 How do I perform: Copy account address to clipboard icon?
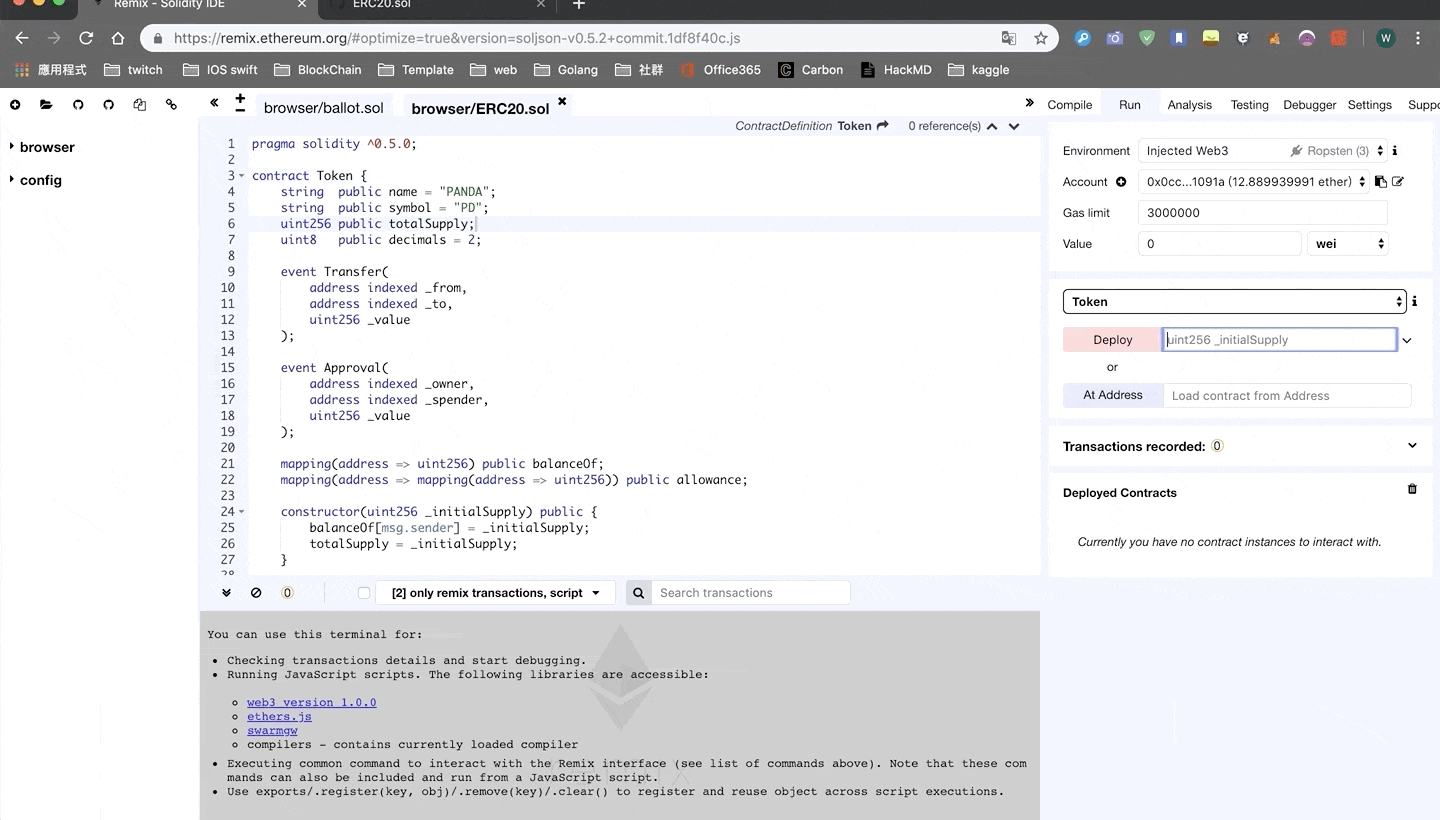(x=1380, y=182)
